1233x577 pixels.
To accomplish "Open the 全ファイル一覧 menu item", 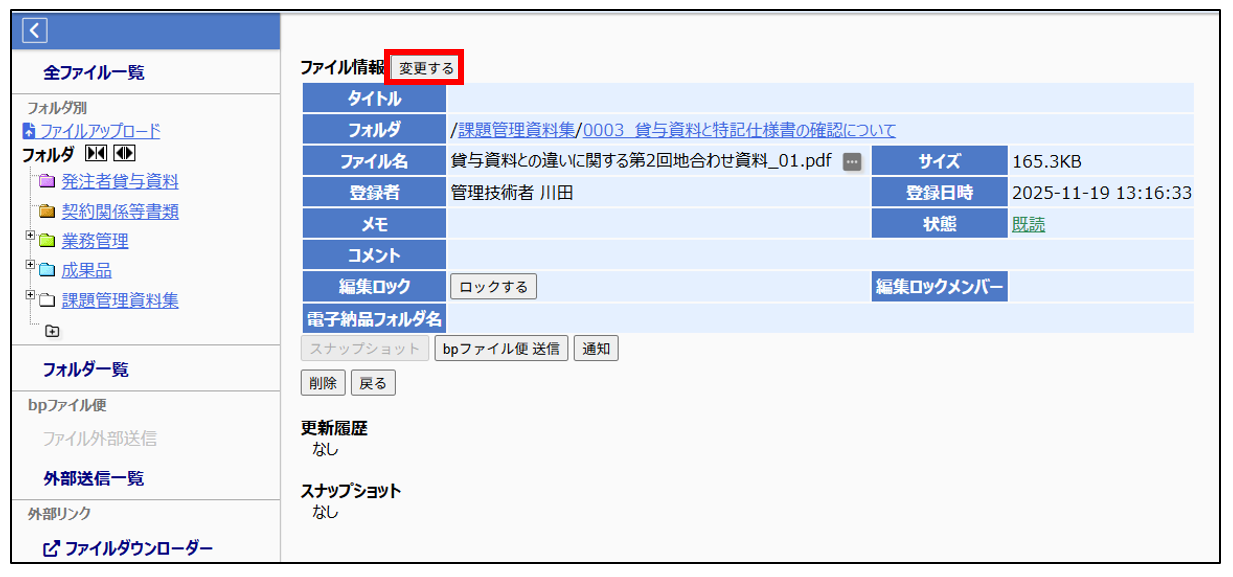I will click(94, 73).
